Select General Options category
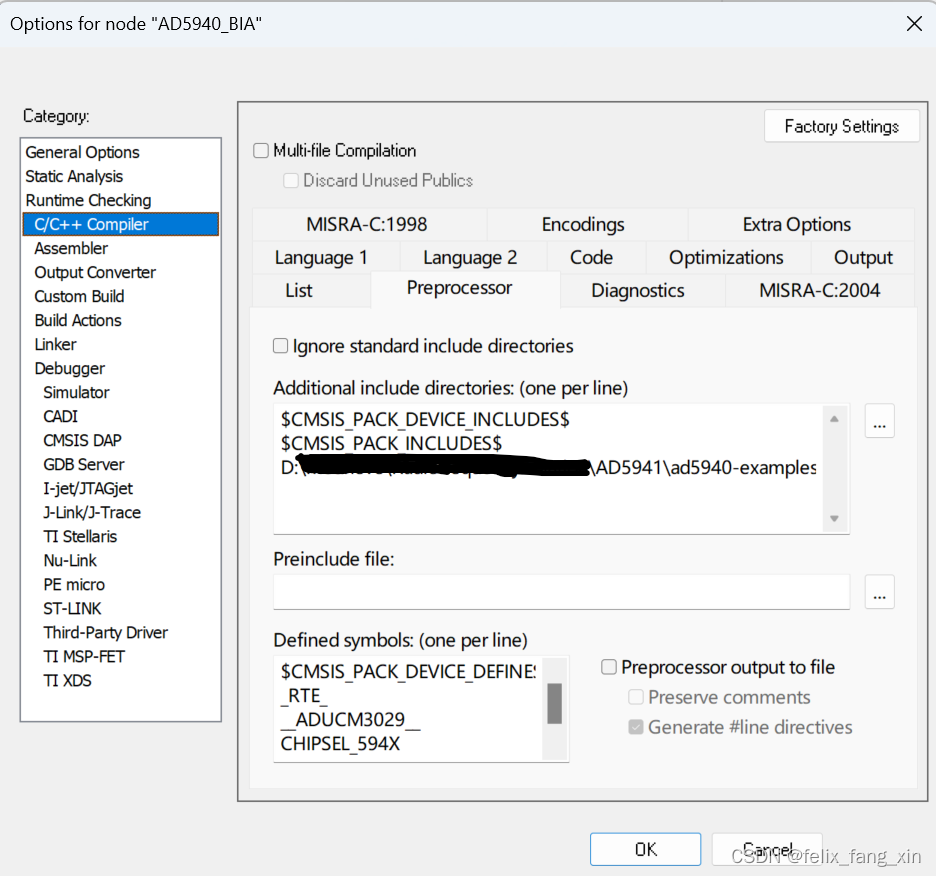The height and width of the screenshot is (876, 936). click(x=83, y=152)
